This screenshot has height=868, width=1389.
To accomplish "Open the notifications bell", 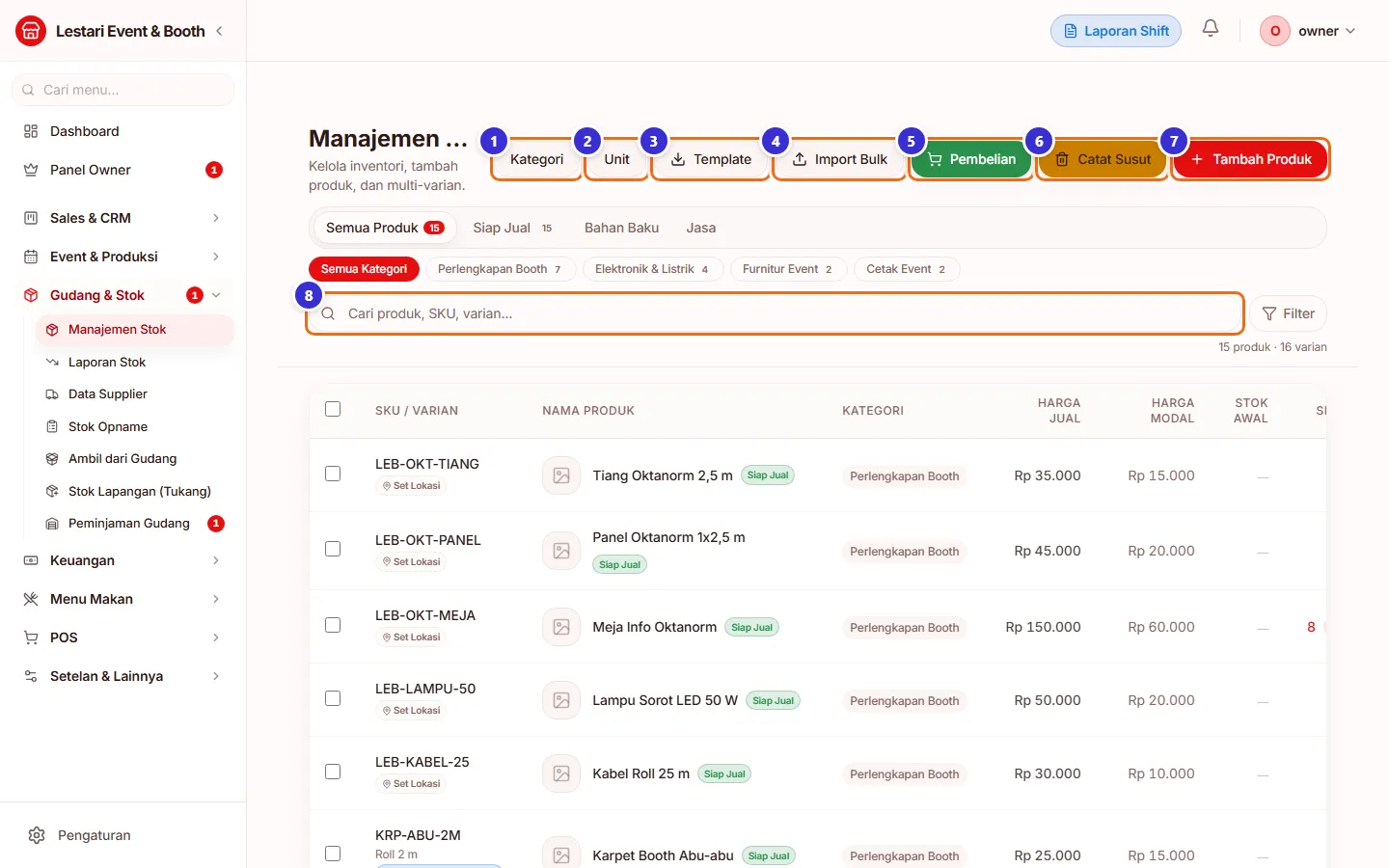I will point(1211,29).
